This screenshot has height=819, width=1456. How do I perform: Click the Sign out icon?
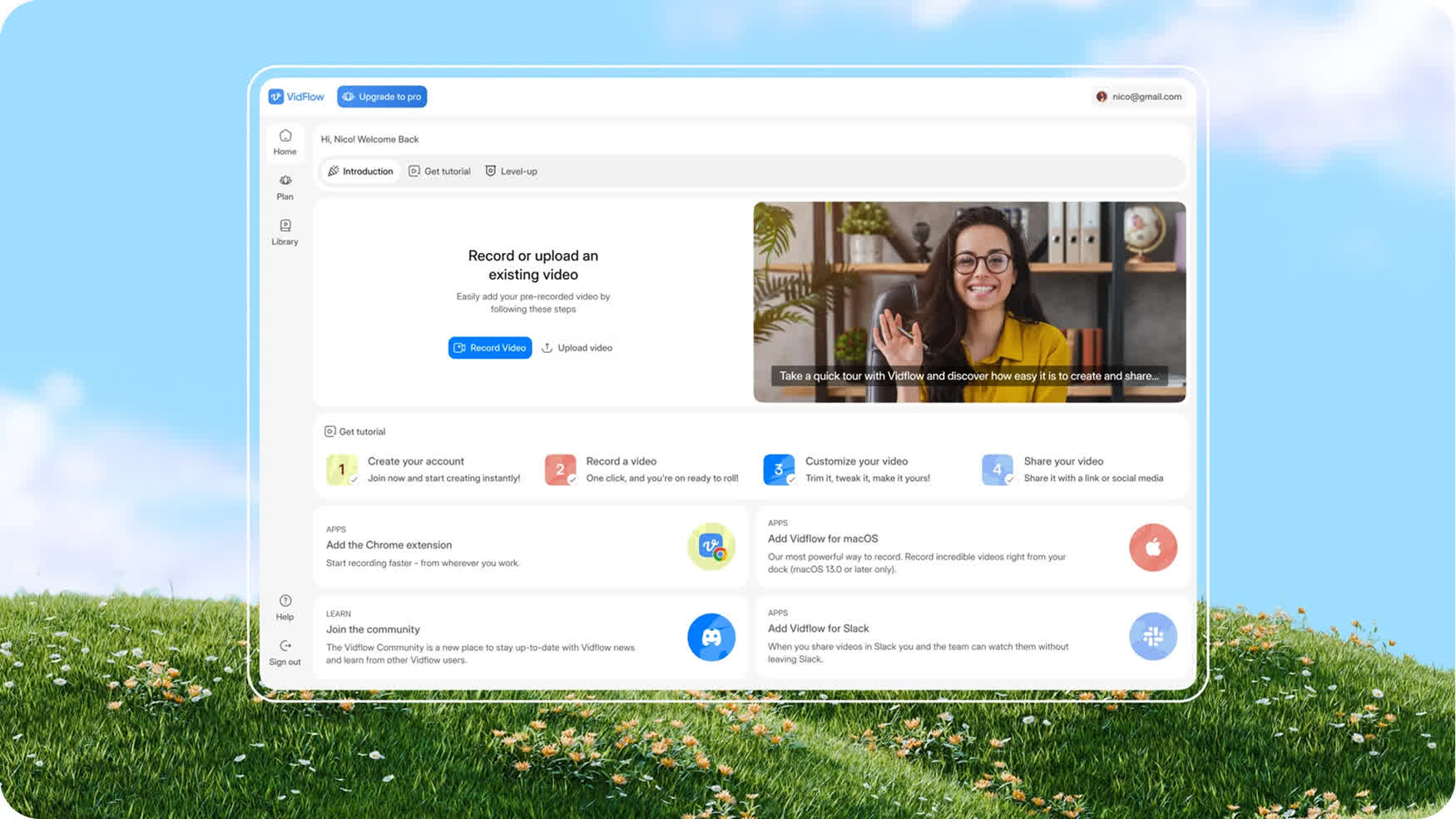pyautogui.click(x=285, y=652)
